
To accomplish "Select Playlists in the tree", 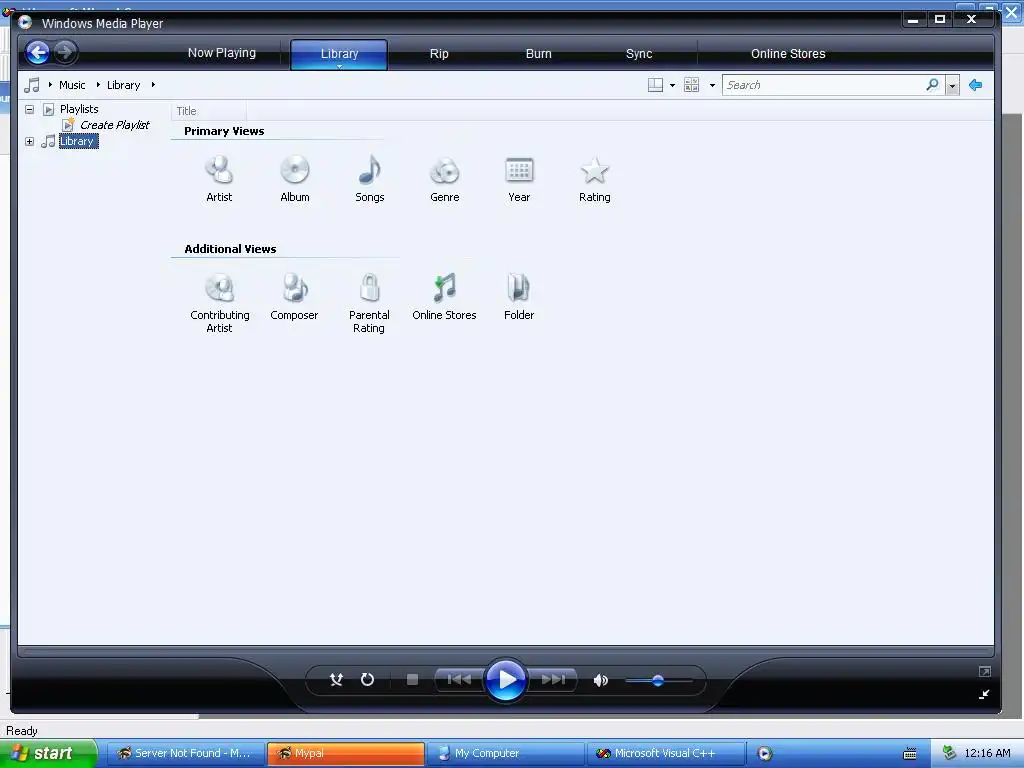I will 79,109.
